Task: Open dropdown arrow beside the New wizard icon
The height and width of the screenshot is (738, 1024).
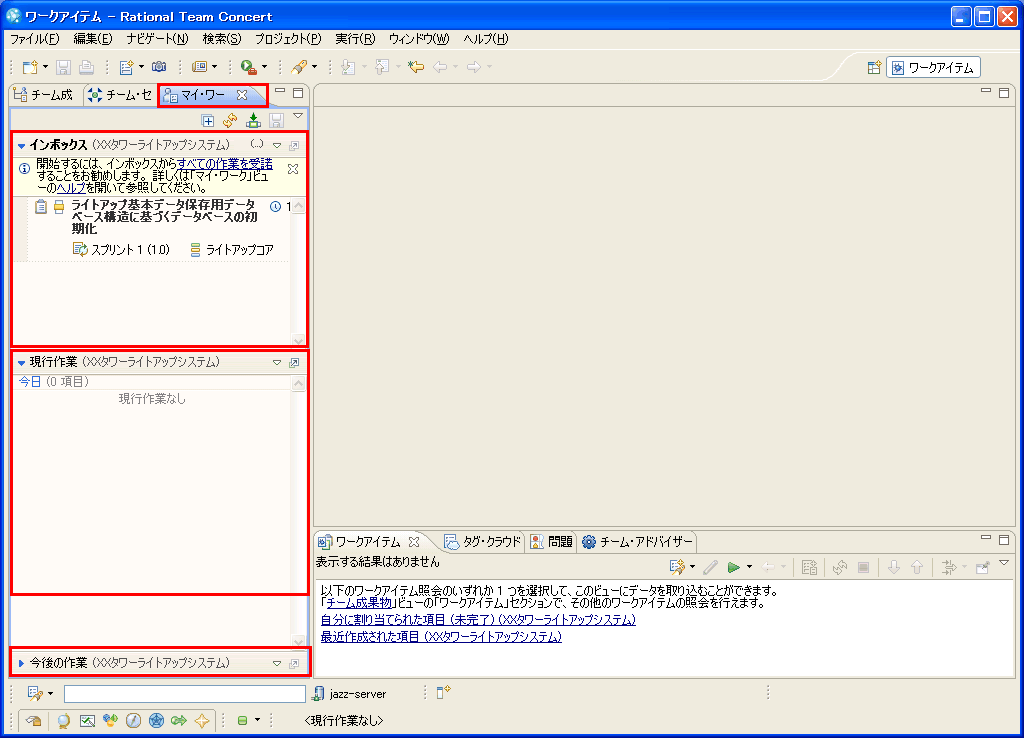Action: coord(45,67)
